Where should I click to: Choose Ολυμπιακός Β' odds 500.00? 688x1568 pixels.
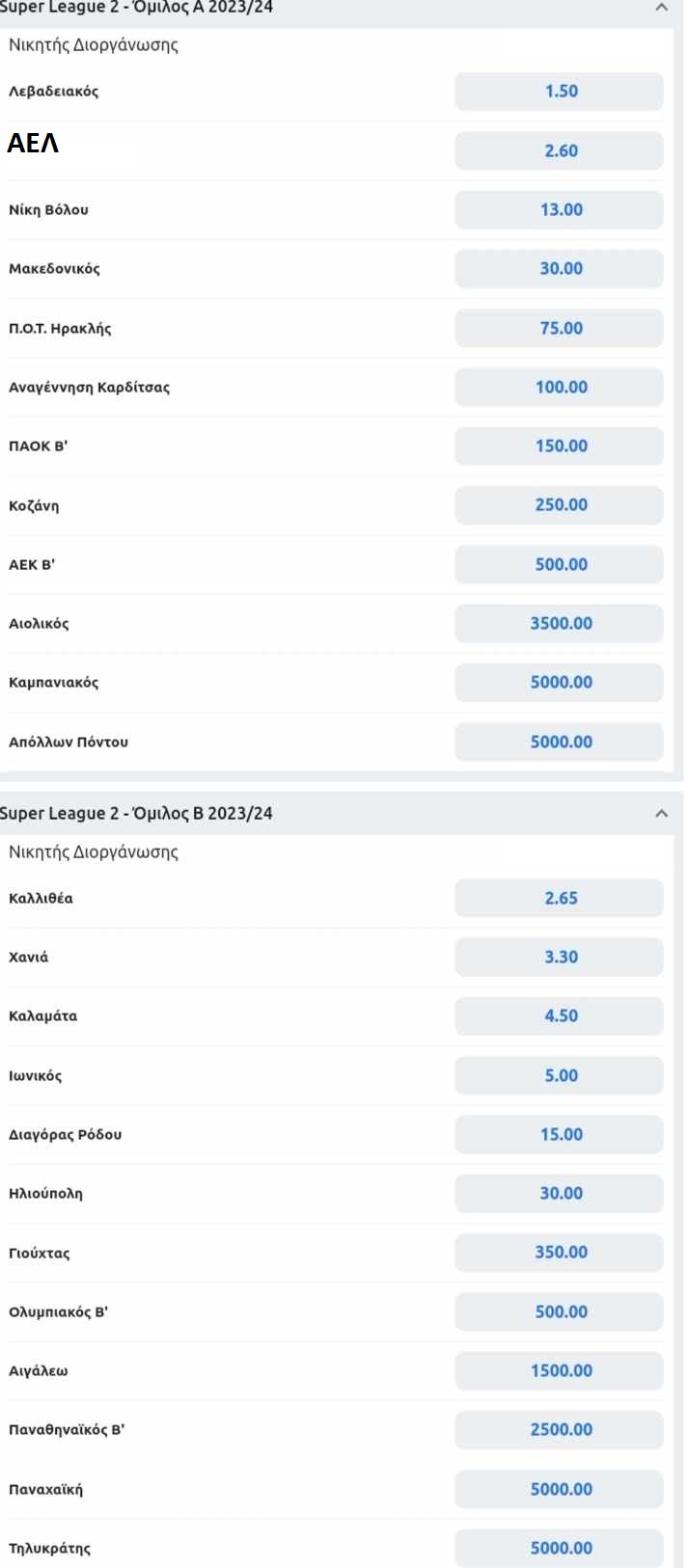point(560,1311)
